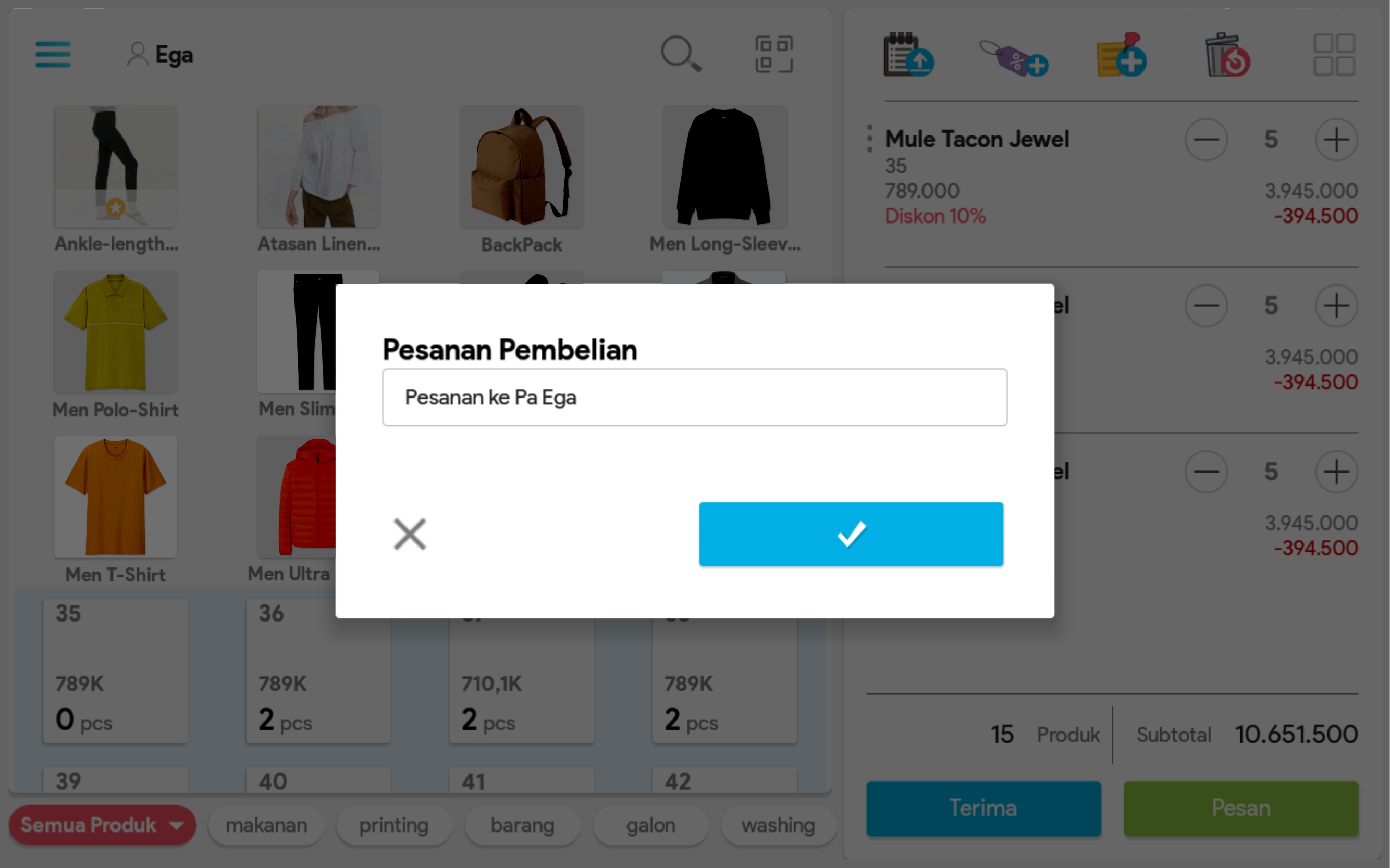Image resolution: width=1390 pixels, height=868 pixels.
Task: Cancel the Pesanan Pembelian dialog
Action: [x=409, y=534]
